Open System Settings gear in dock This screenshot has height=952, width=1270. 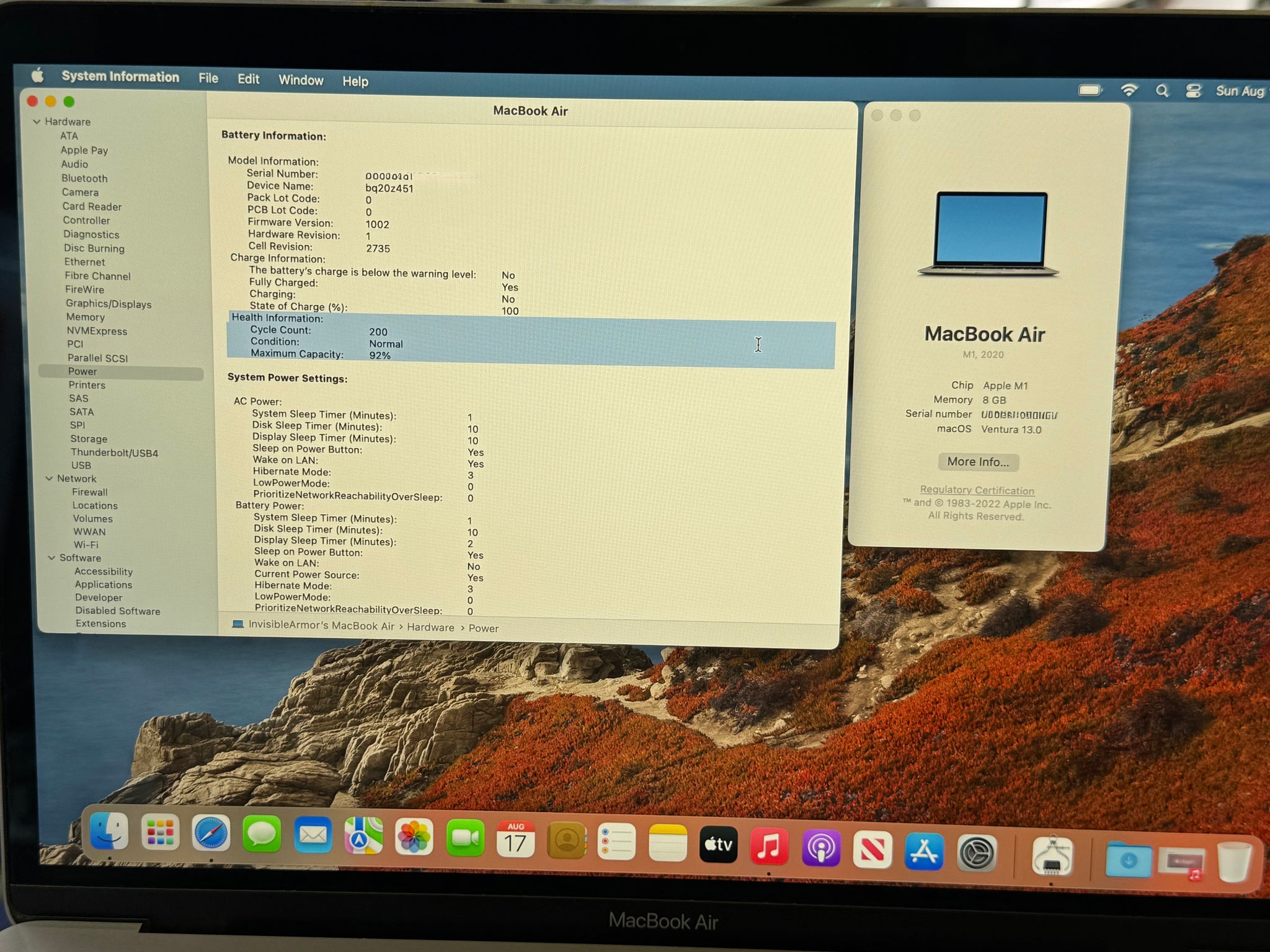976,853
